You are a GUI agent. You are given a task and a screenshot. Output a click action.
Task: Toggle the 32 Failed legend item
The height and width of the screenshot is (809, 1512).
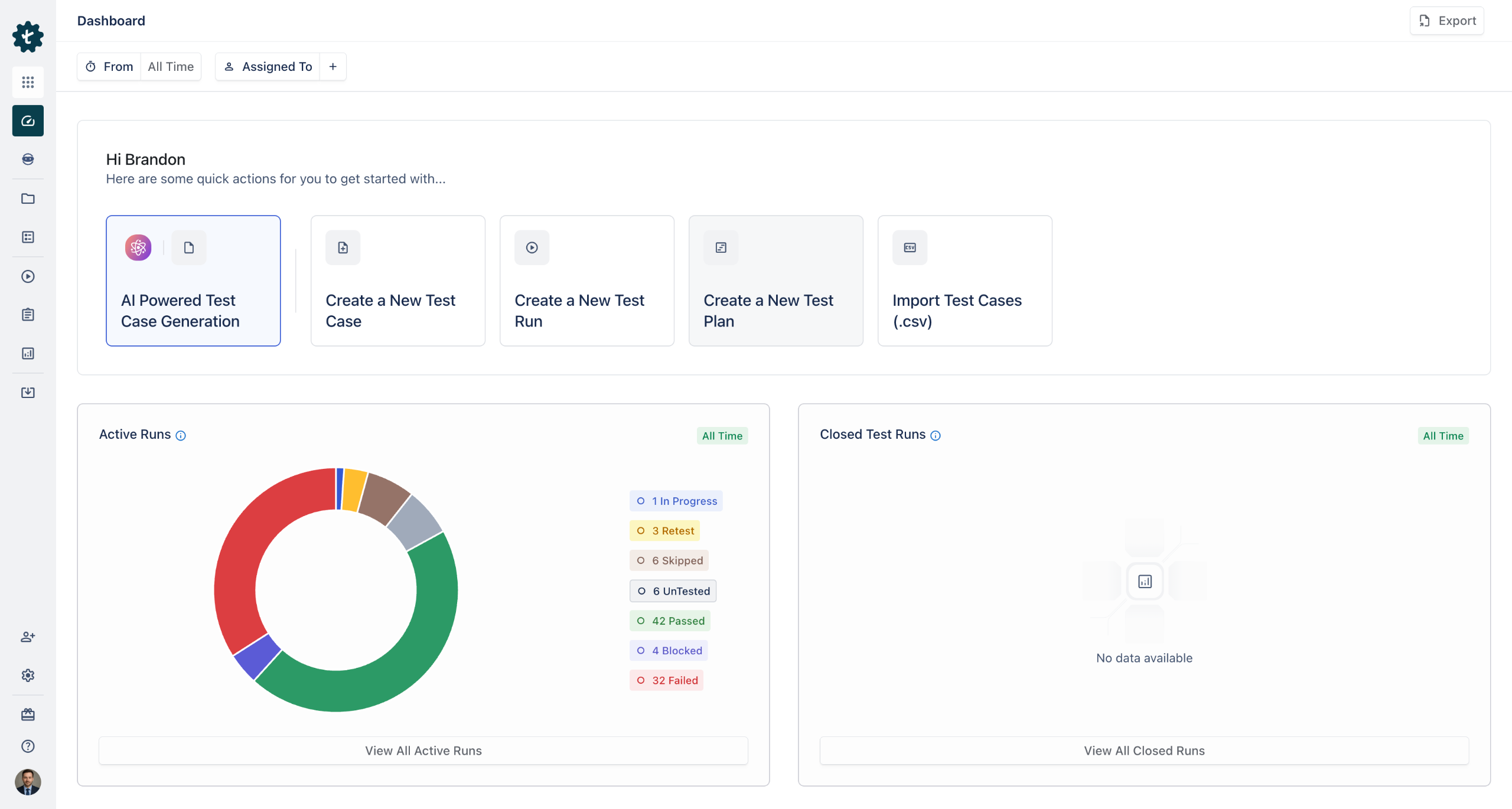tap(667, 680)
